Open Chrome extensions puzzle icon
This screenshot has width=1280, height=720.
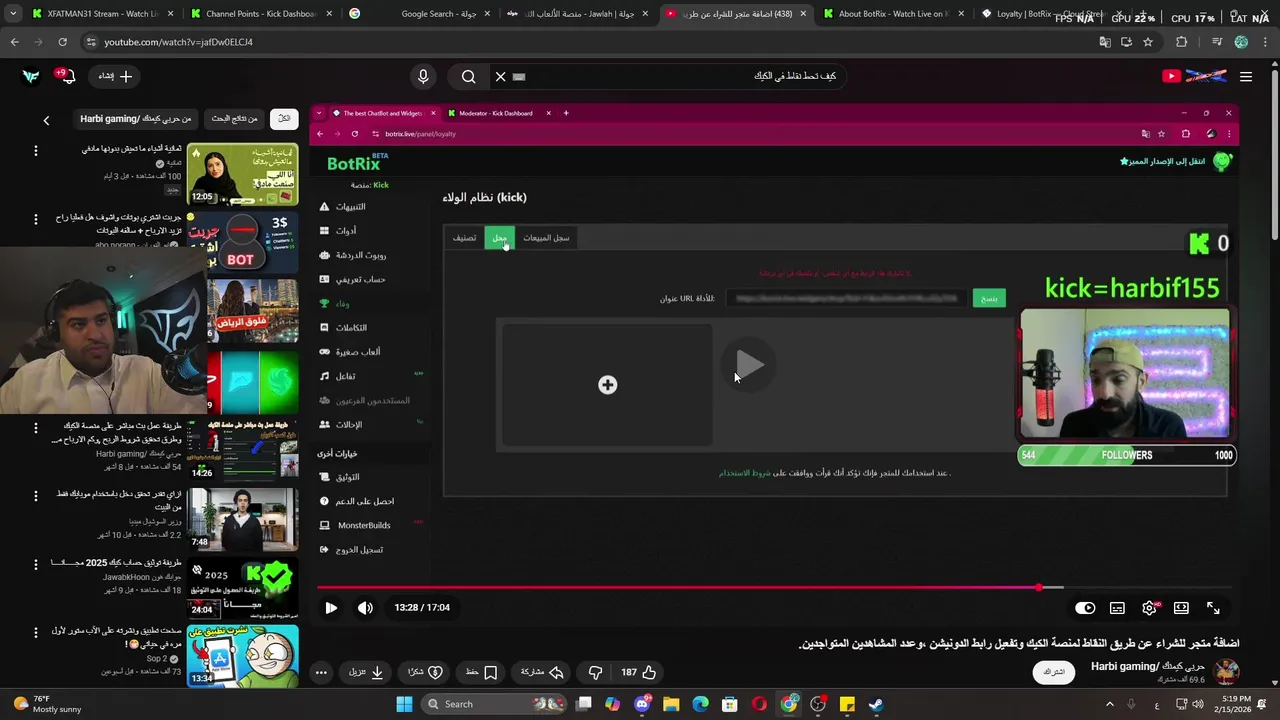(x=1181, y=42)
